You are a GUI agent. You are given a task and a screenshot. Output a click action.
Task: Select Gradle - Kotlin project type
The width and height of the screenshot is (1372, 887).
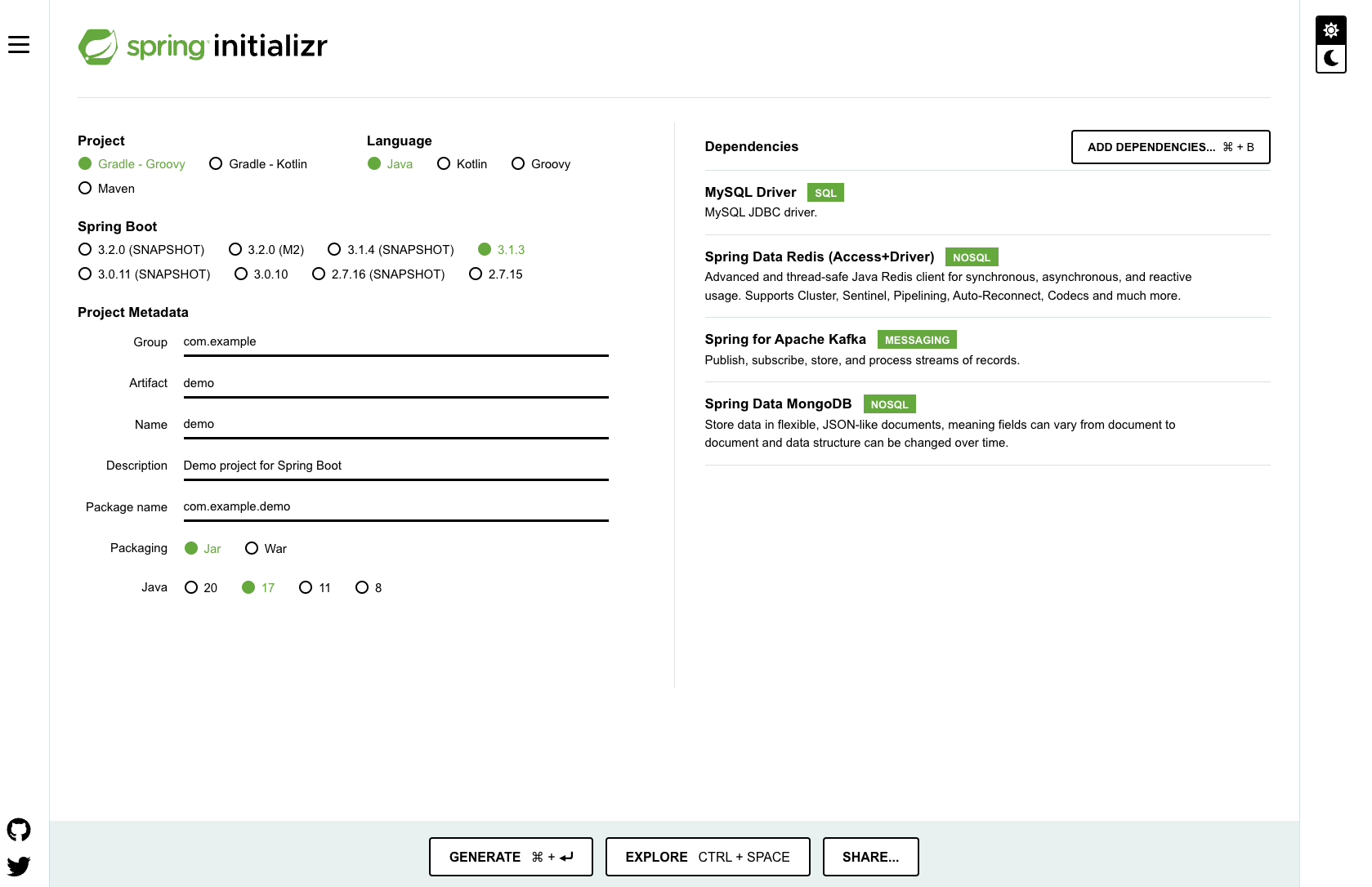[258, 164]
